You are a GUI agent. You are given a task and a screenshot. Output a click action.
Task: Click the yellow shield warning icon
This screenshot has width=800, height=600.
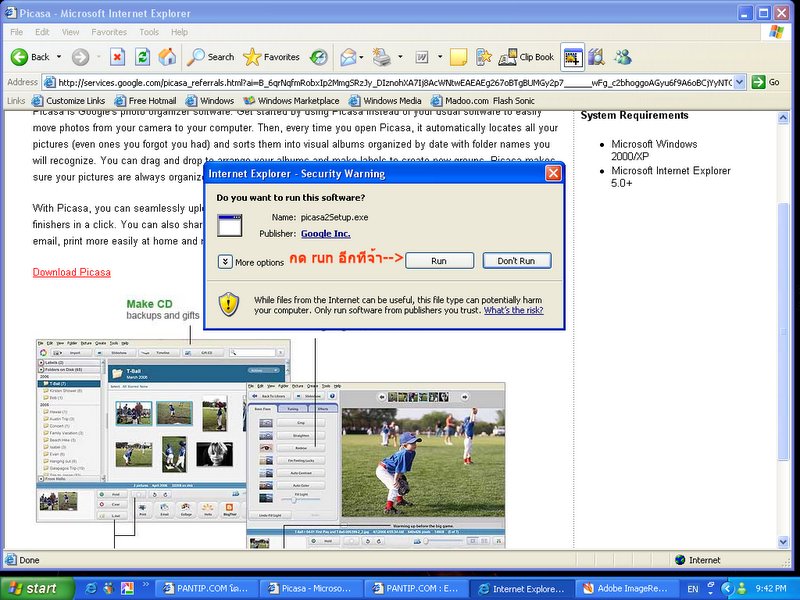click(229, 304)
